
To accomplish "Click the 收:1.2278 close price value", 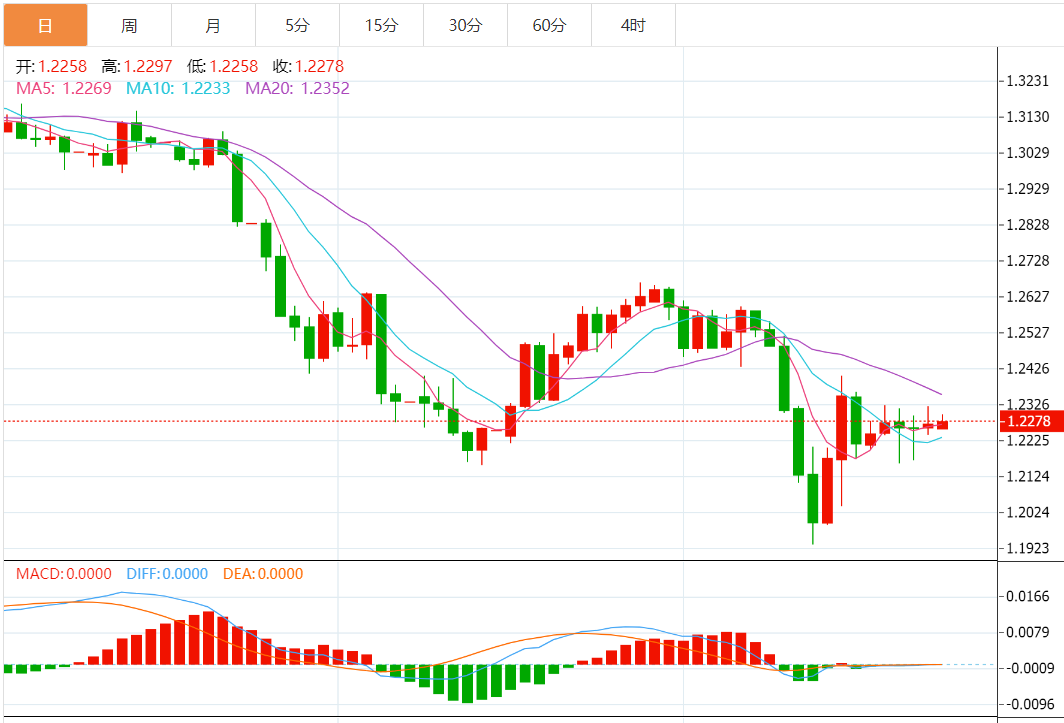I will 309,67.
